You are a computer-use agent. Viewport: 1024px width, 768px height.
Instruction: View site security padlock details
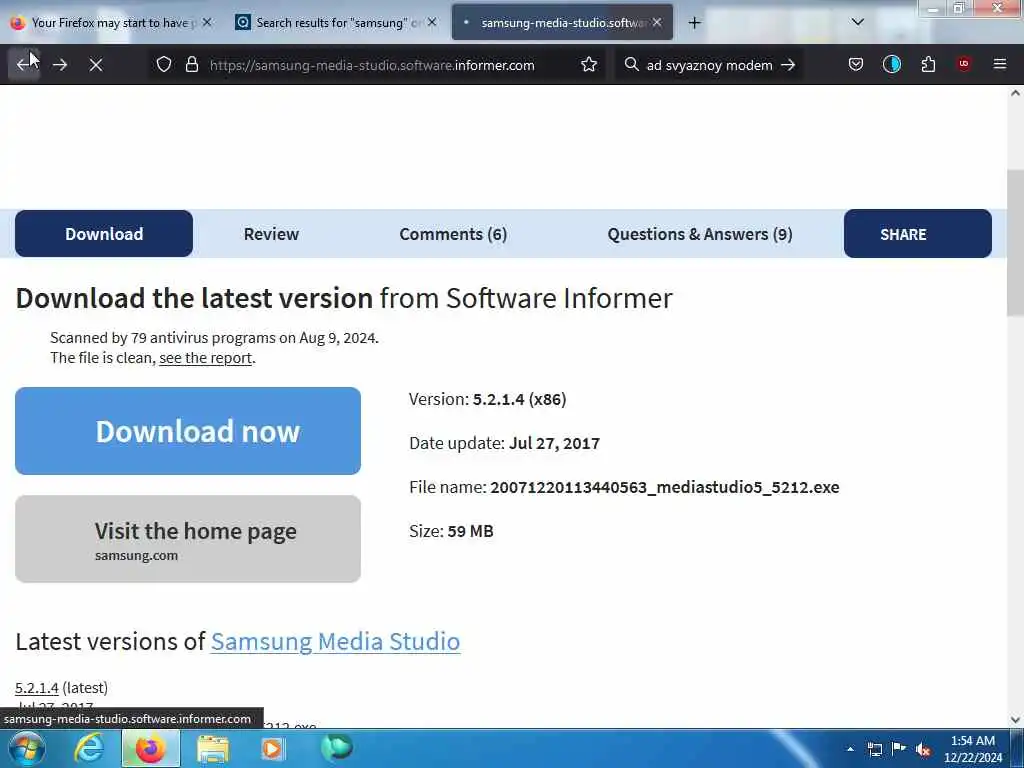[x=192, y=65]
